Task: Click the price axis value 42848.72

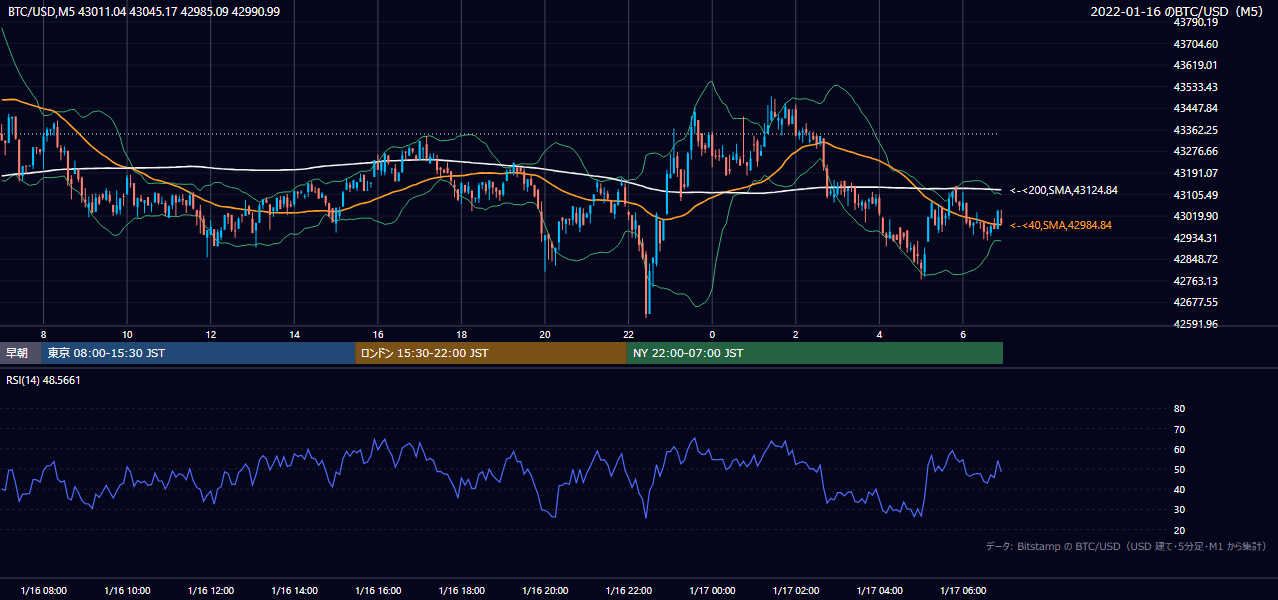Action: coord(1195,259)
